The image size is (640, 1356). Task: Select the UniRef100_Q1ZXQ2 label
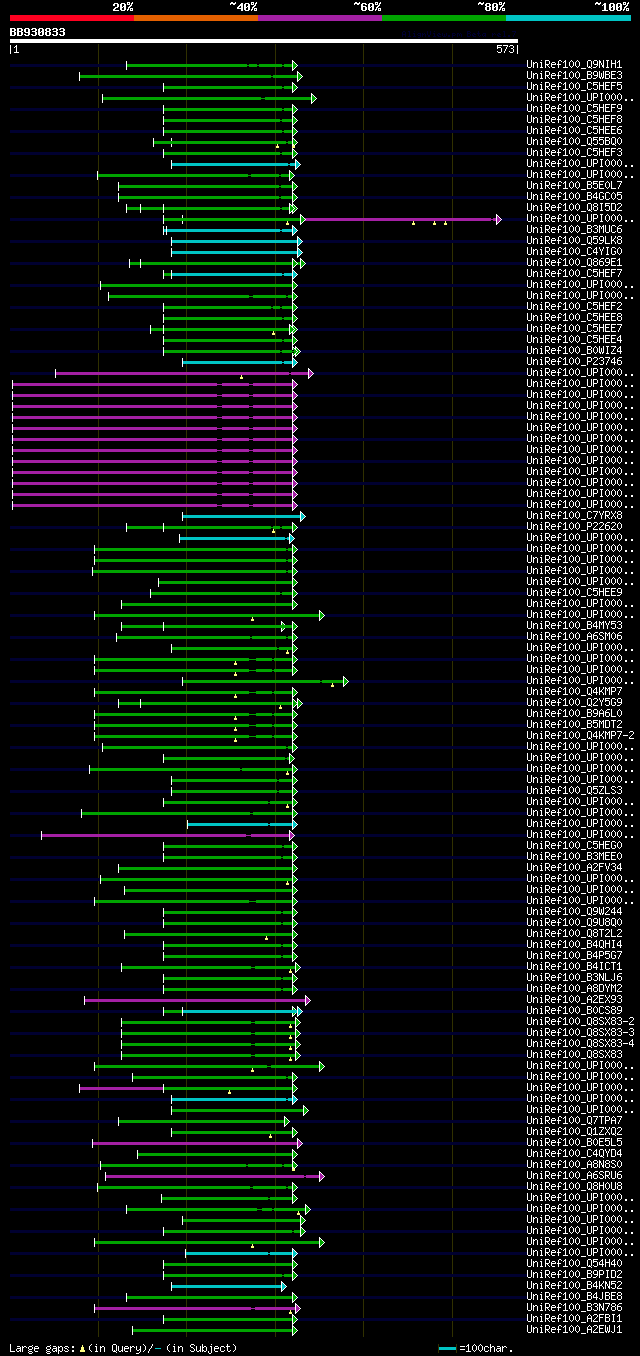[572, 1132]
